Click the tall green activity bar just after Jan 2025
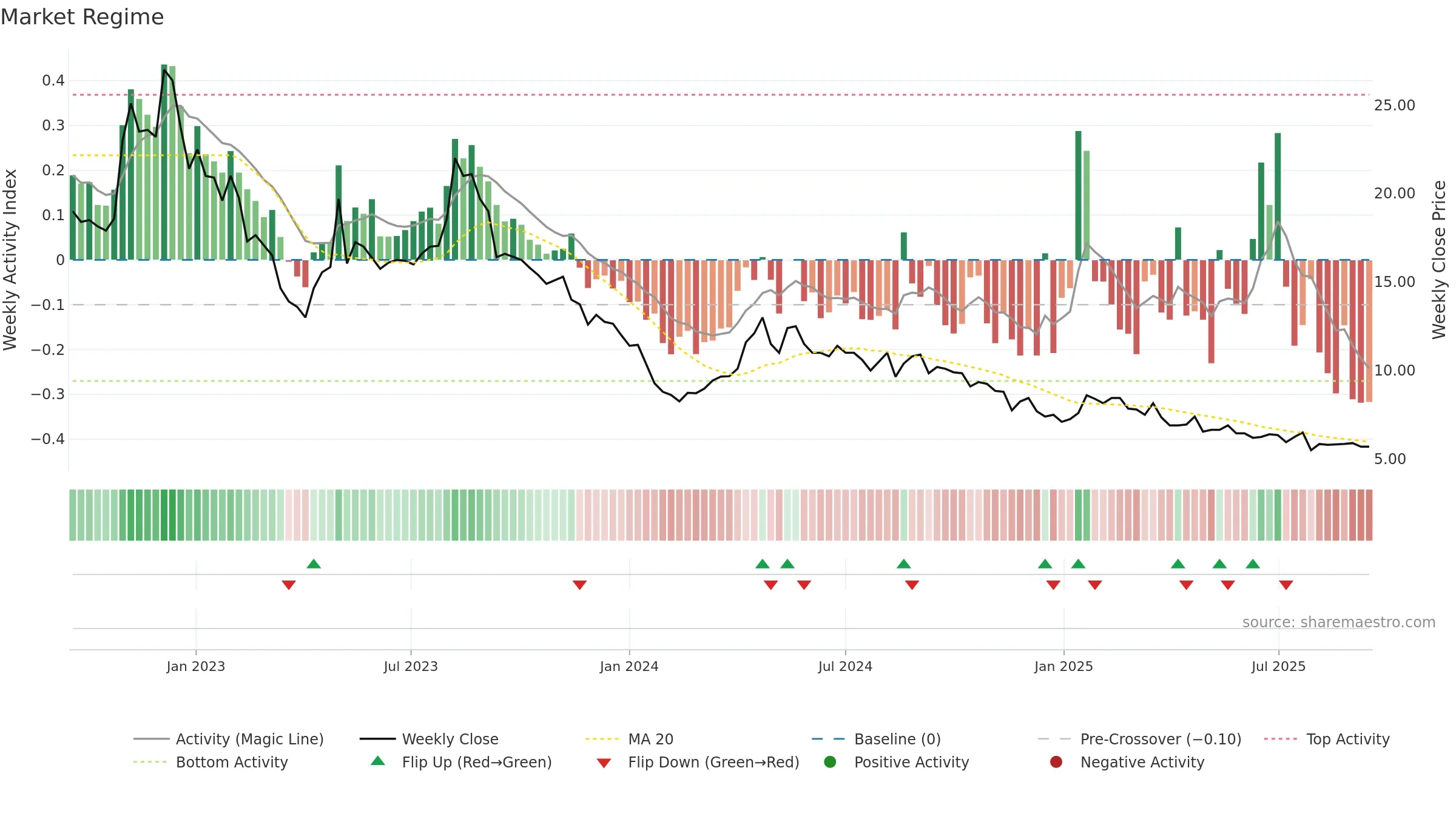Image resolution: width=1456 pixels, height=819 pixels. click(1078, 195)
